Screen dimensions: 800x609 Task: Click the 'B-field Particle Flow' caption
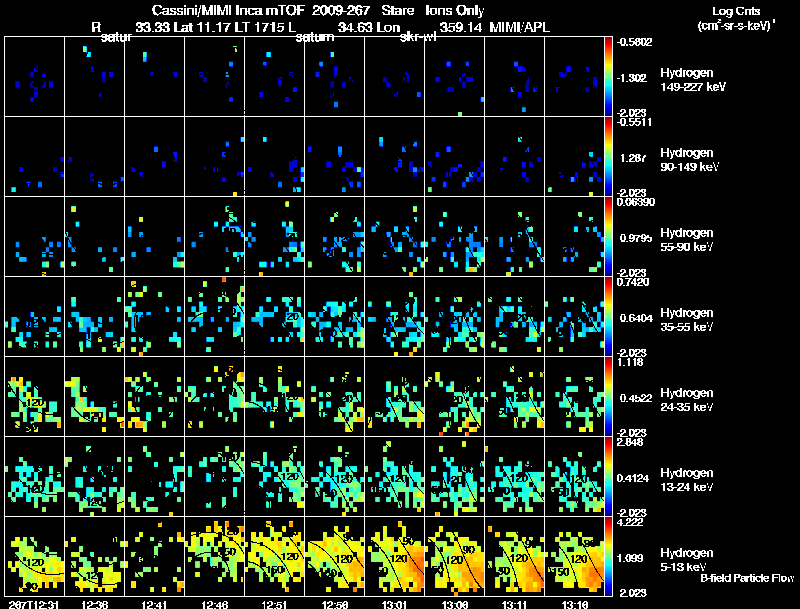tap(747, 578)
